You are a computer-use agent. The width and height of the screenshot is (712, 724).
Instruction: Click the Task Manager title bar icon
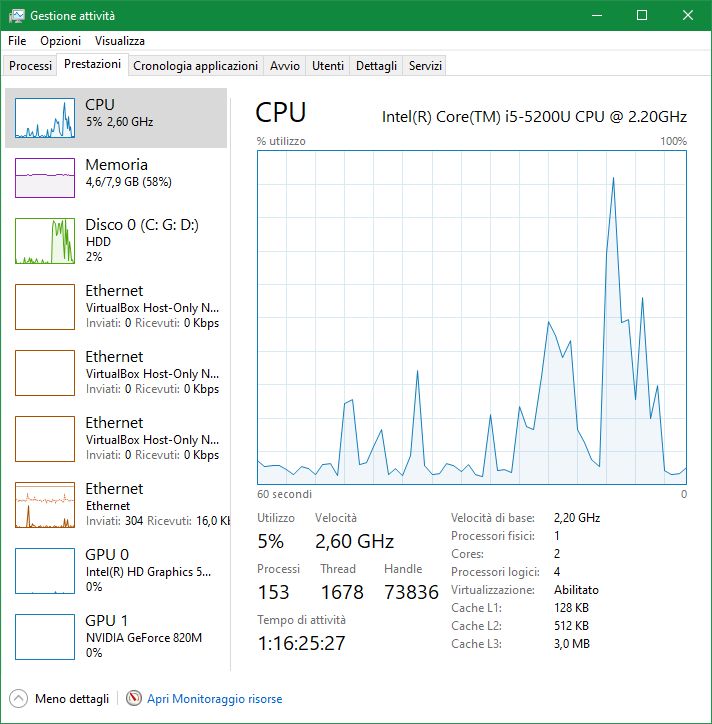pyautogui.click(x=16, y=16)
